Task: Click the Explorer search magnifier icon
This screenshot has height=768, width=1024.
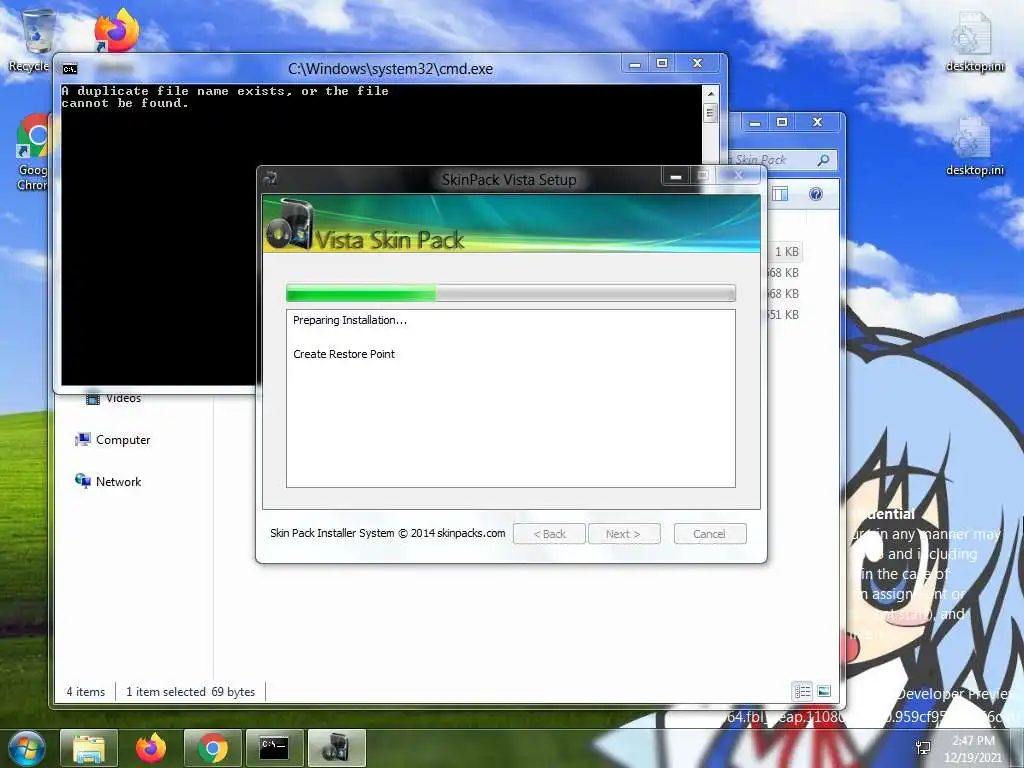Action: click(824, 159)
